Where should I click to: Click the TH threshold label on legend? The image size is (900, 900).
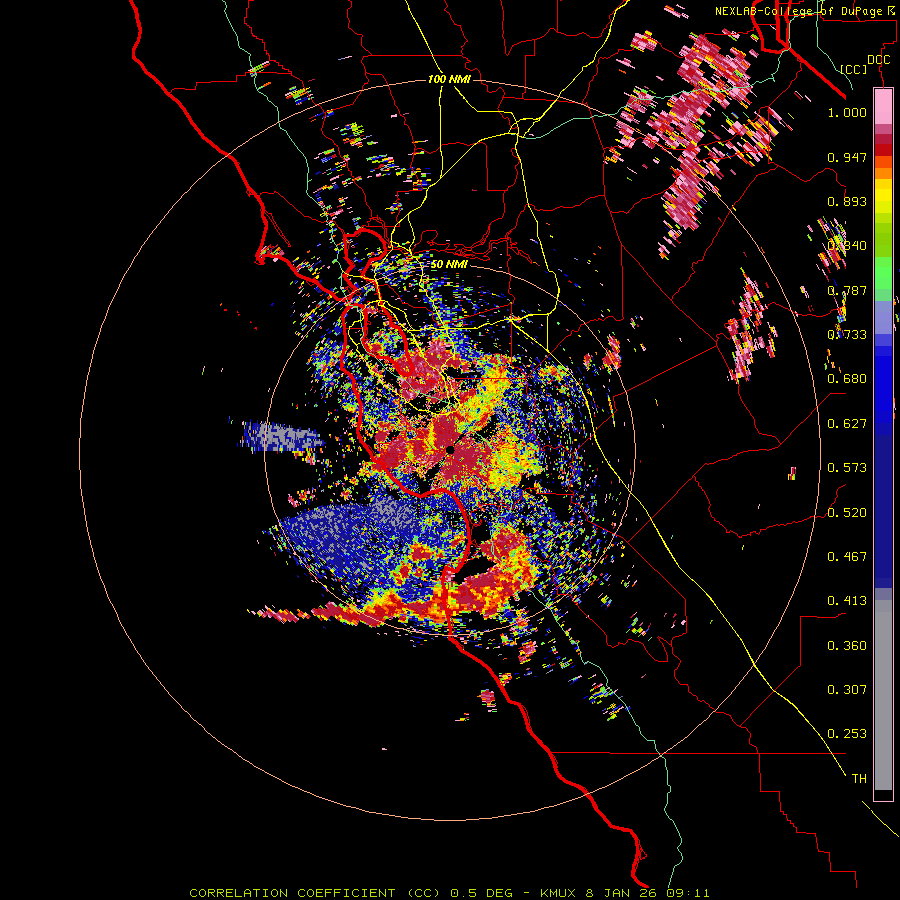tap(859, 779)
